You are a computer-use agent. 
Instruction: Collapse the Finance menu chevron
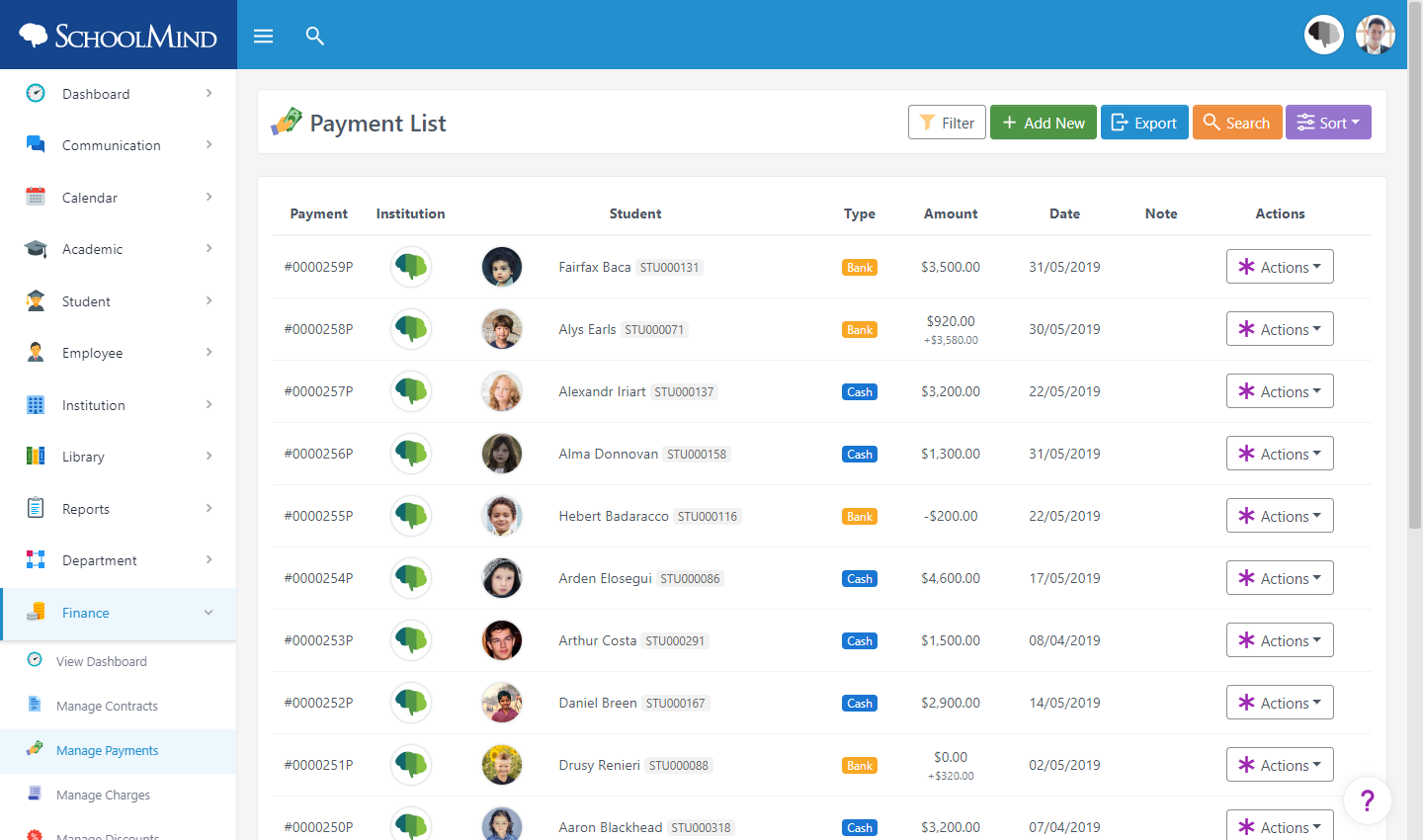tap(209, 613)
